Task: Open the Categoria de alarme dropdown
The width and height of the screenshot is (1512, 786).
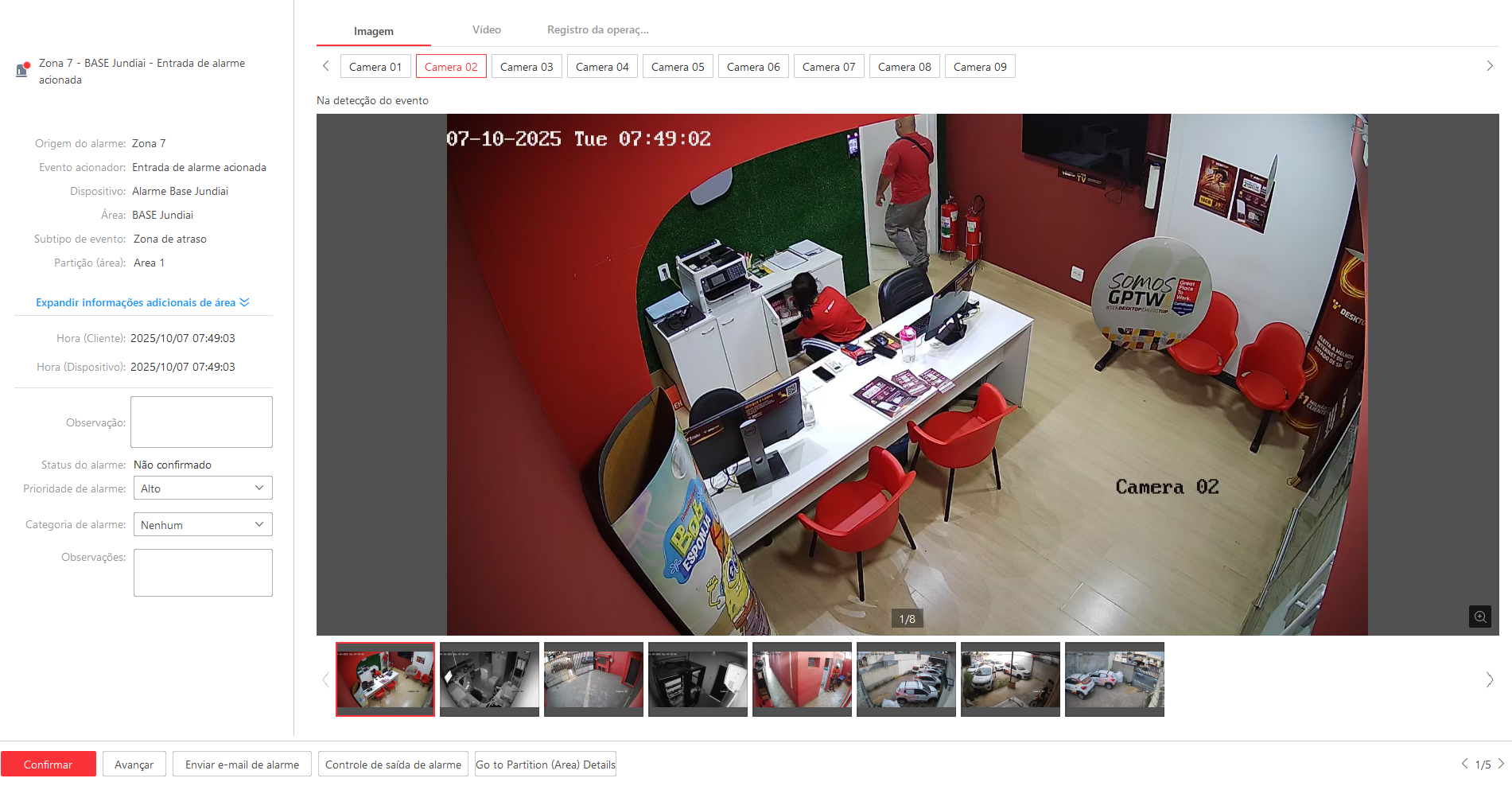Action: pyautogui.click(x=203, y=525)
